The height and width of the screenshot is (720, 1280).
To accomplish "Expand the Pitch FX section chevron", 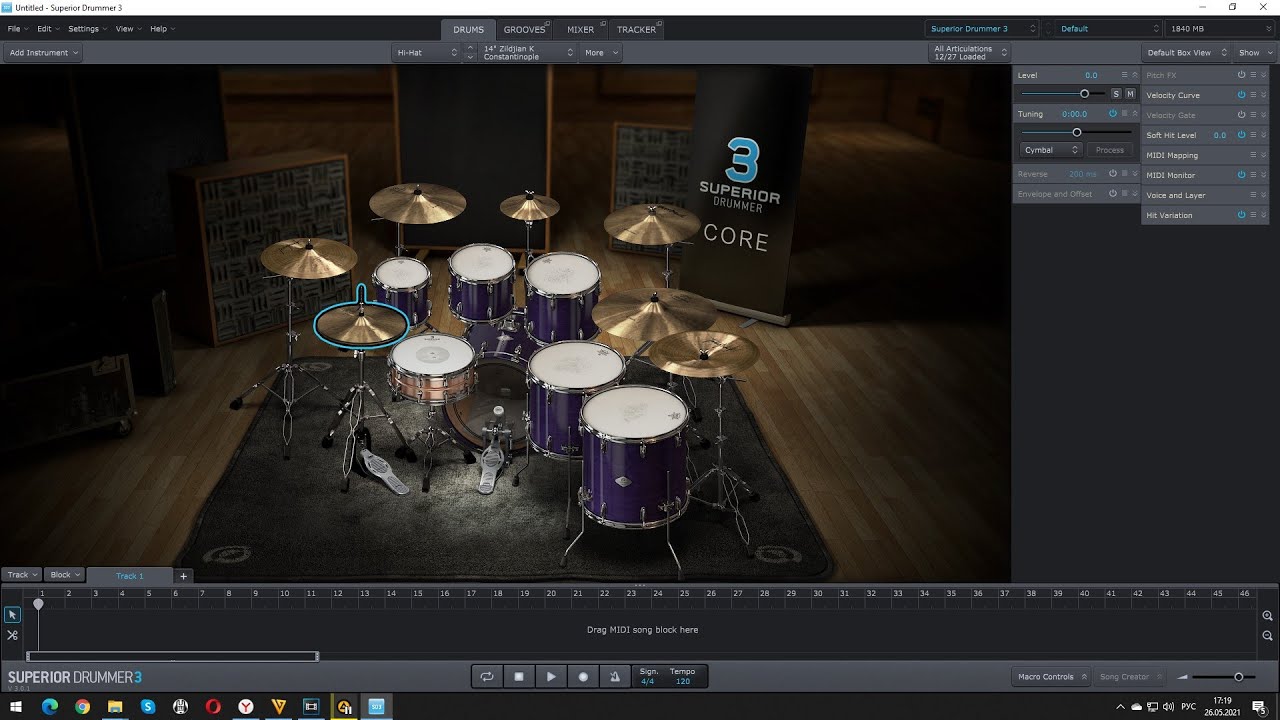I will point(1264,75).
